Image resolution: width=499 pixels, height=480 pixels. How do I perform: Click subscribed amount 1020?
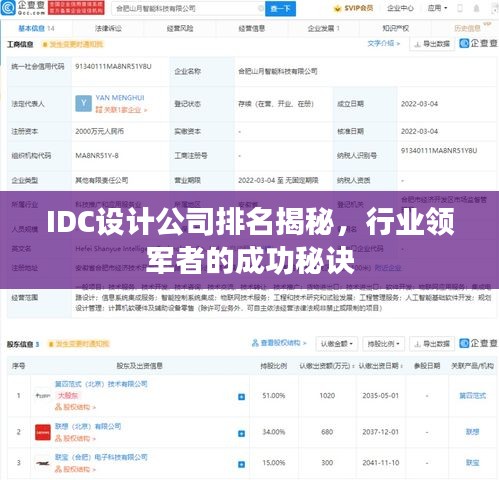coord(327,396)
